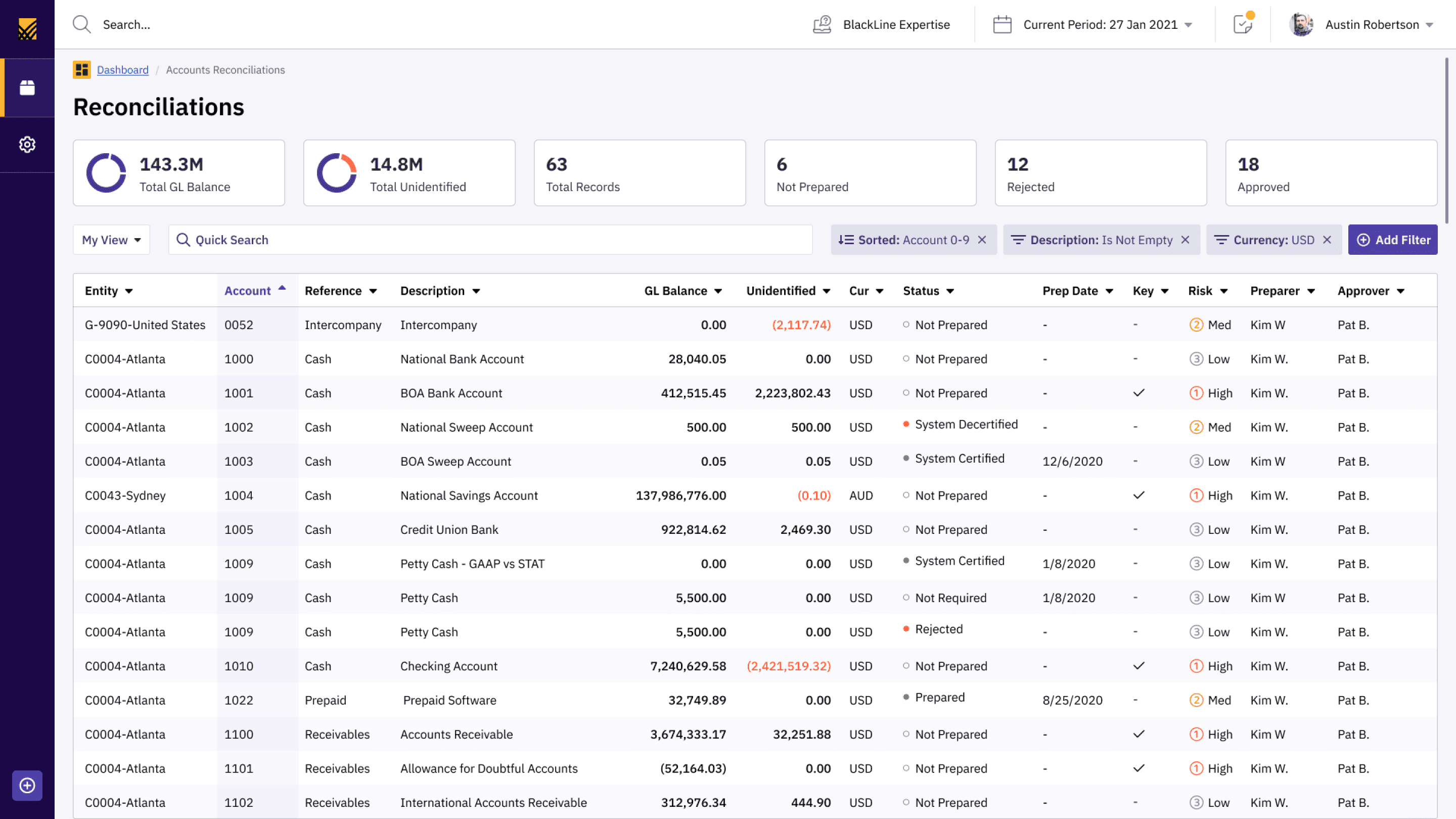Click the BlackLine logo icon

[x=27, y=29]
